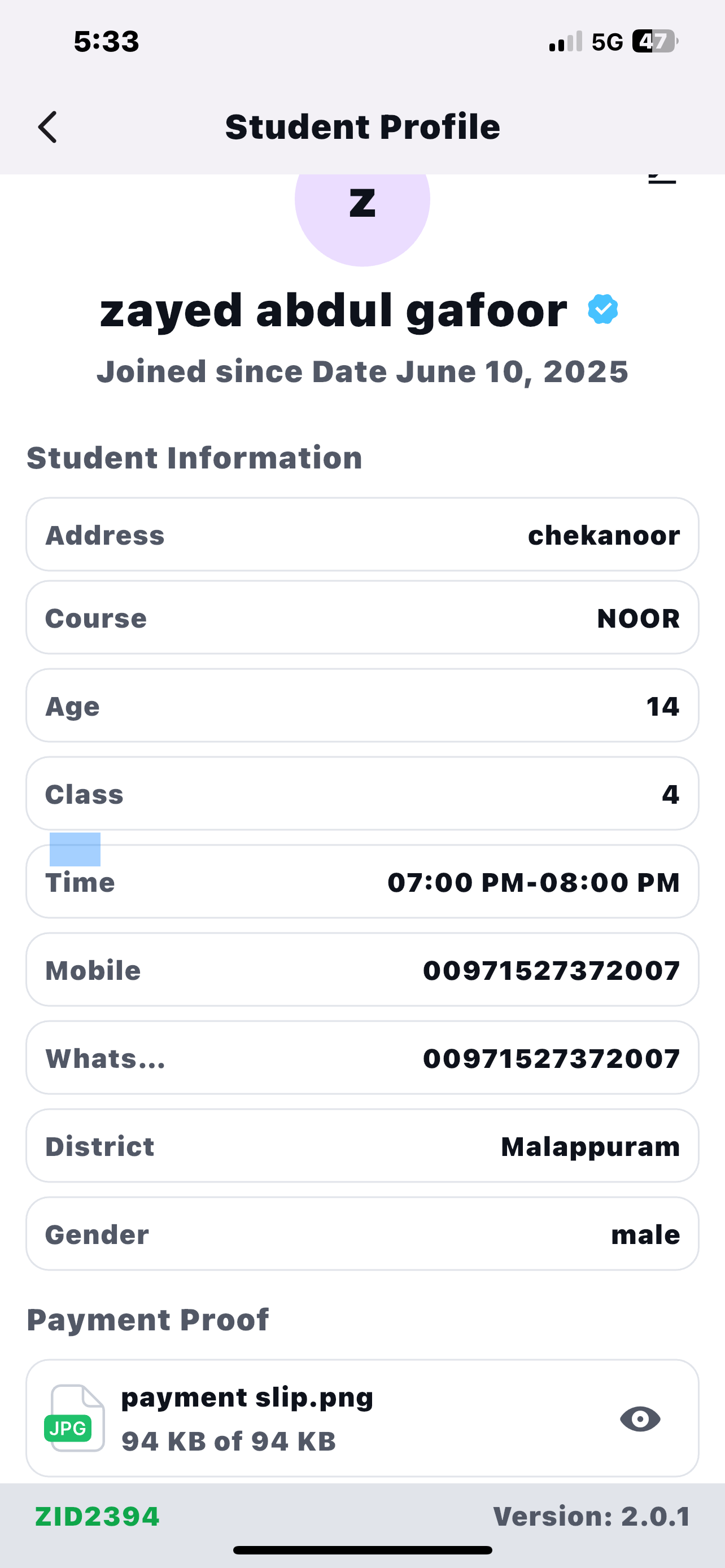Tap the Version: 2.0.1 label

(592, 1516)
